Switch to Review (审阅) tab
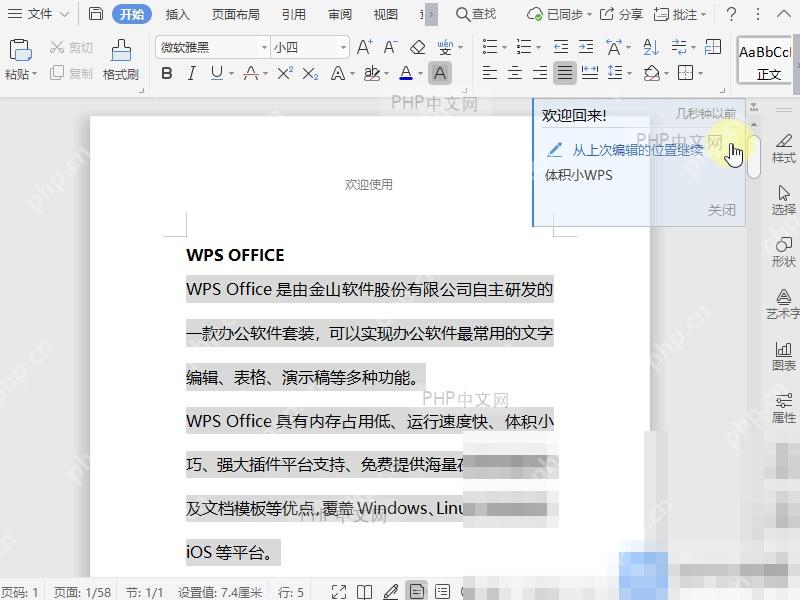The image size is (800, 600). (340, 14)
